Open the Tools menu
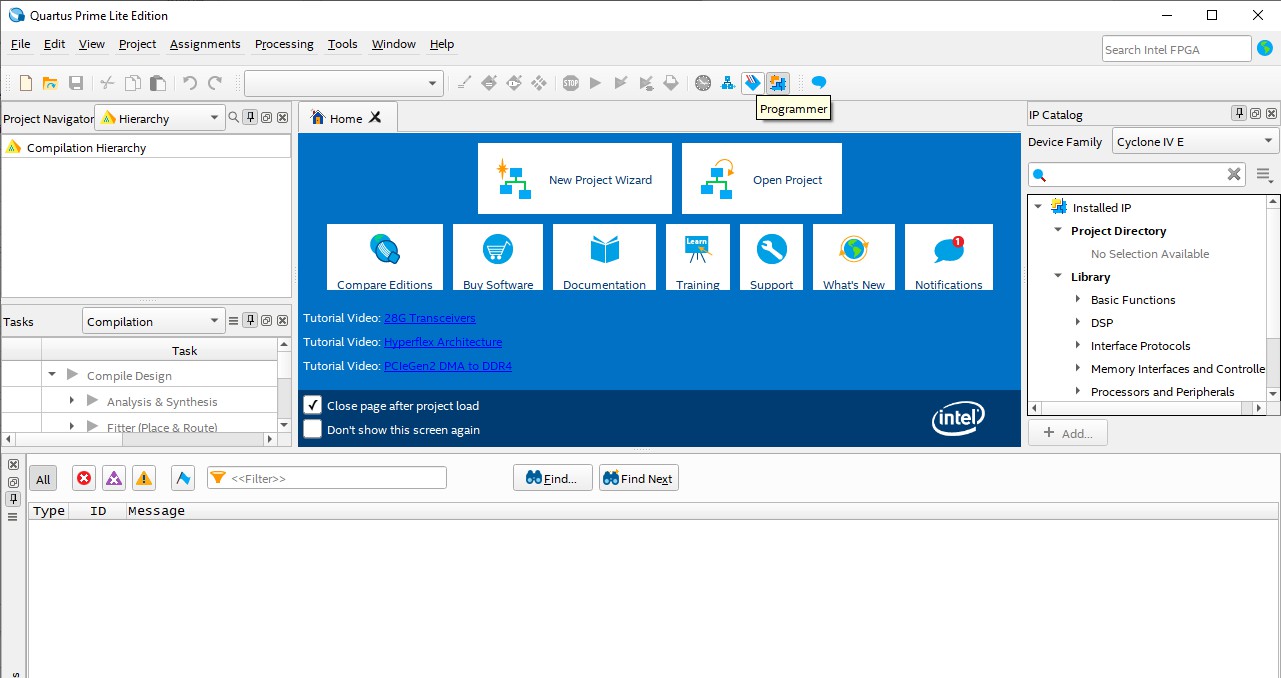 coord(343,44)
